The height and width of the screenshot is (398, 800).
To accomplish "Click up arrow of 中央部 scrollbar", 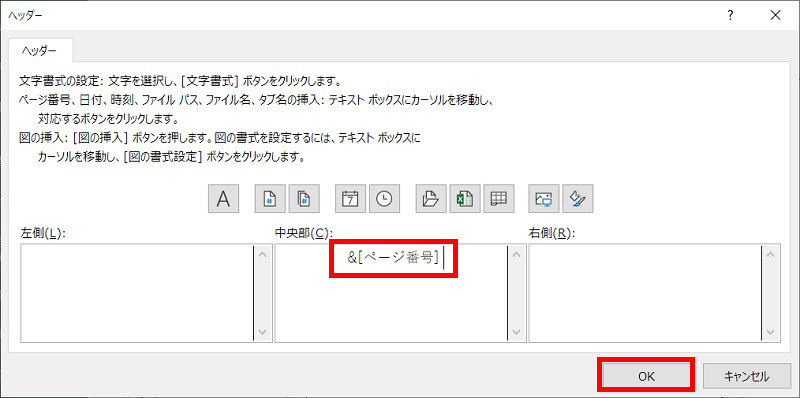I will point(516,254).
